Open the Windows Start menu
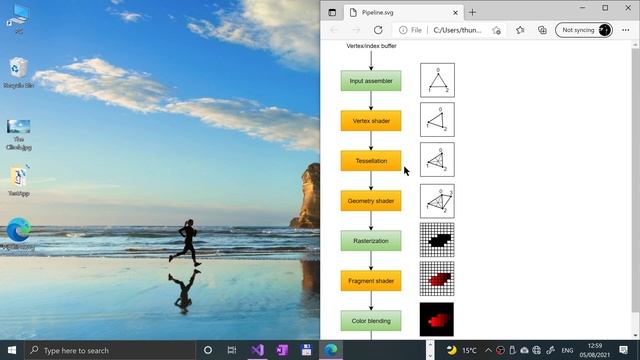This screenshot has height=360, width=640. (12, 350)
